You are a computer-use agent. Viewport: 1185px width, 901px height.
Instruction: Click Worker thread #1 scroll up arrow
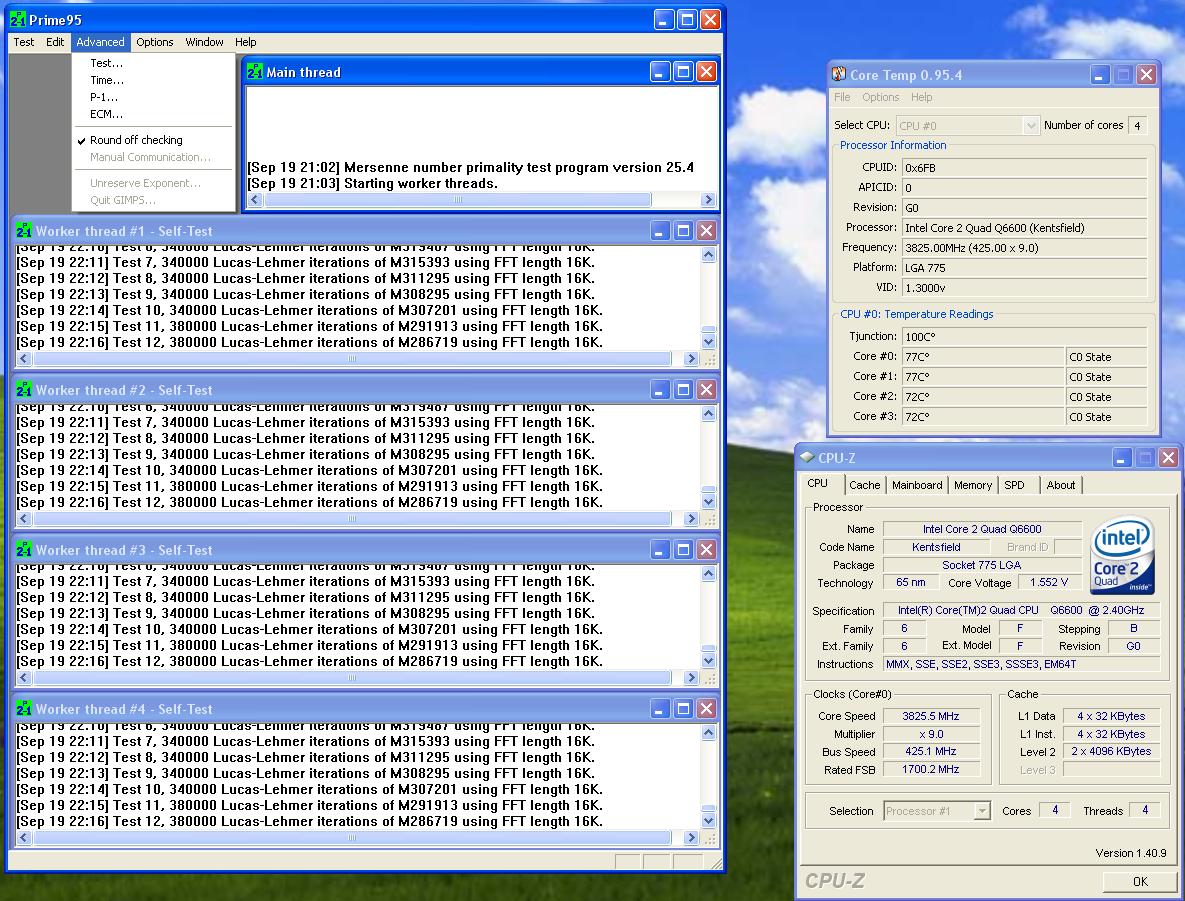click(x=708, y=255)
